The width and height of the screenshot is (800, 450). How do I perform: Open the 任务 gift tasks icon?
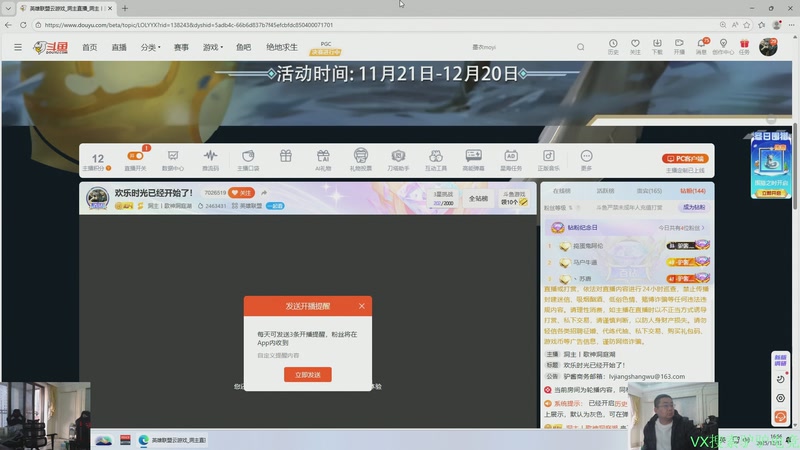tap(744, 47)
